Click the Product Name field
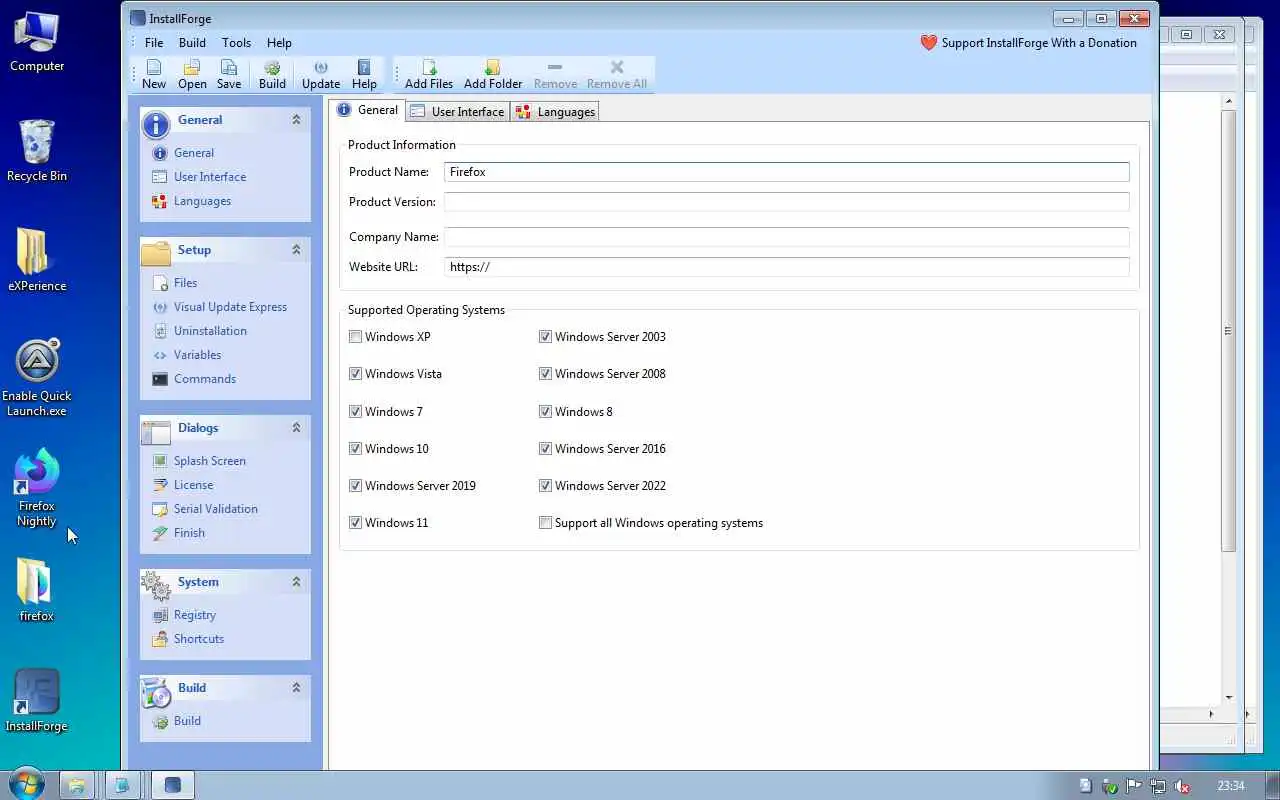This screenshot has width=1280, height=800. (x=787, y=172)
